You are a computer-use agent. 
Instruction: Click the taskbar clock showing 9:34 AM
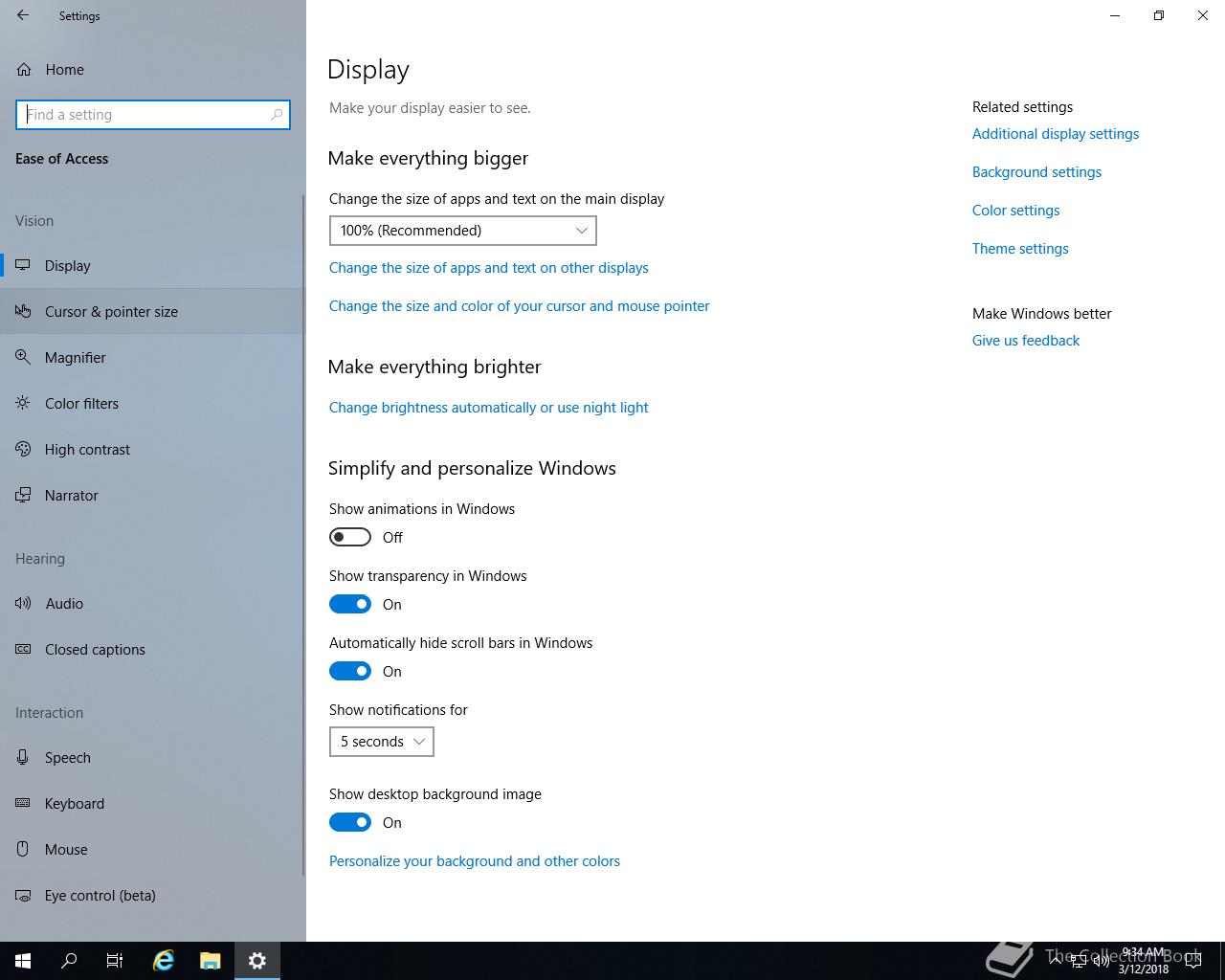click(1144, 961)
